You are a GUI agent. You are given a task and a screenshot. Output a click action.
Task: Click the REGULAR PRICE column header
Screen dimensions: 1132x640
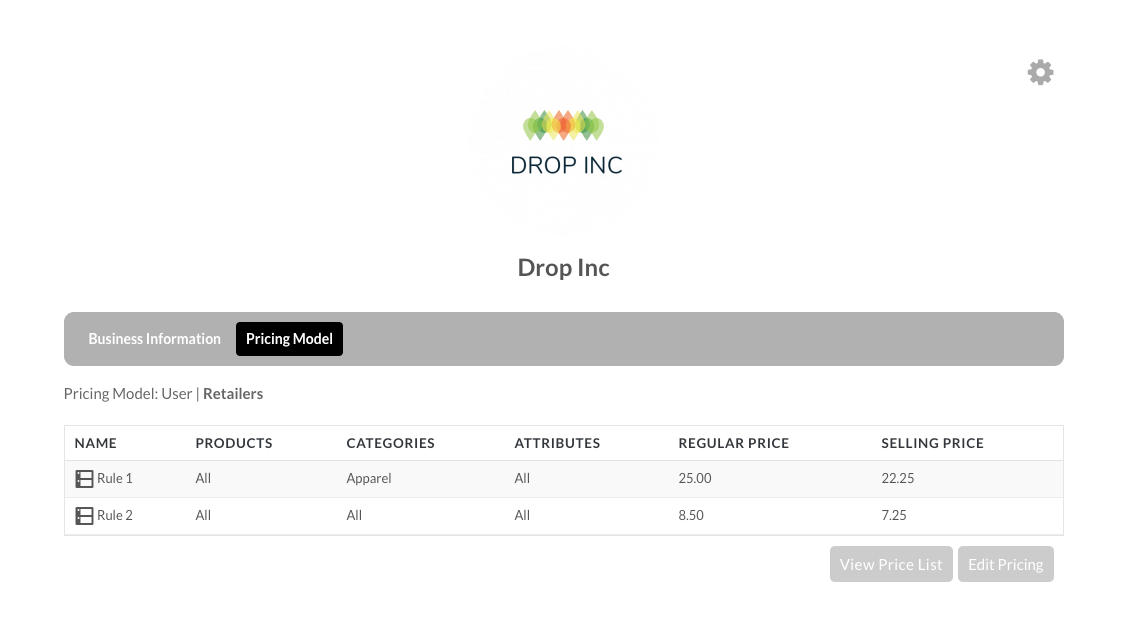[x=733, y=443]
